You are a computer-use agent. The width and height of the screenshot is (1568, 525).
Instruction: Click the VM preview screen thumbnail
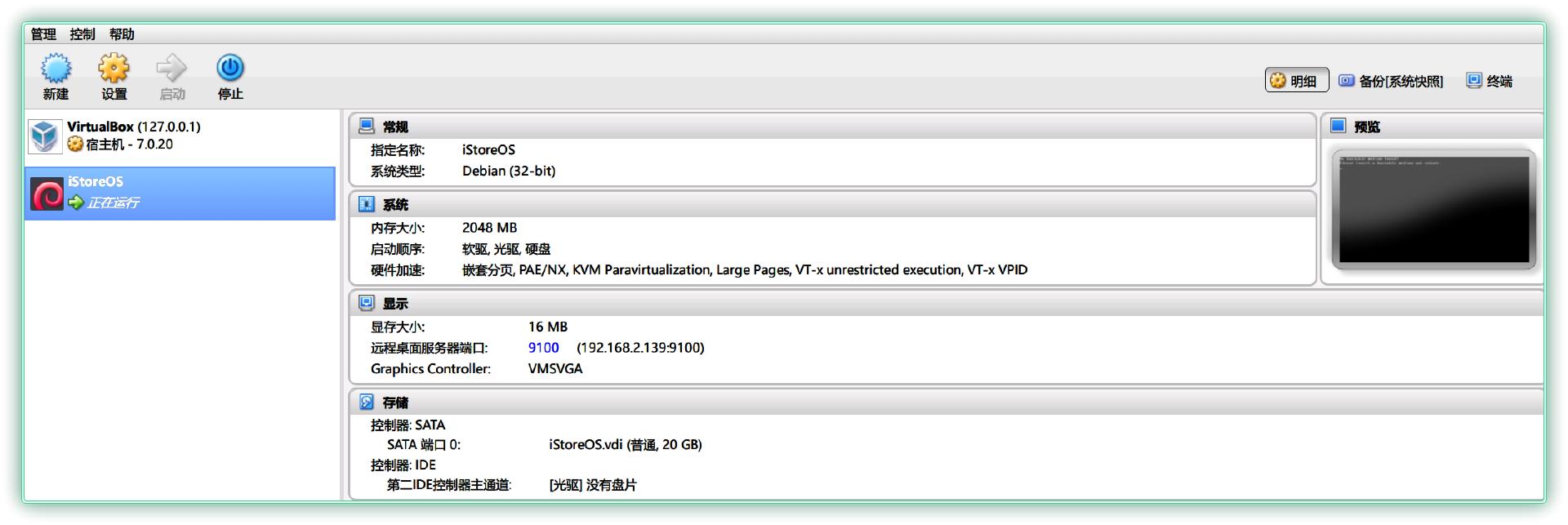(x=1434, y=209)
